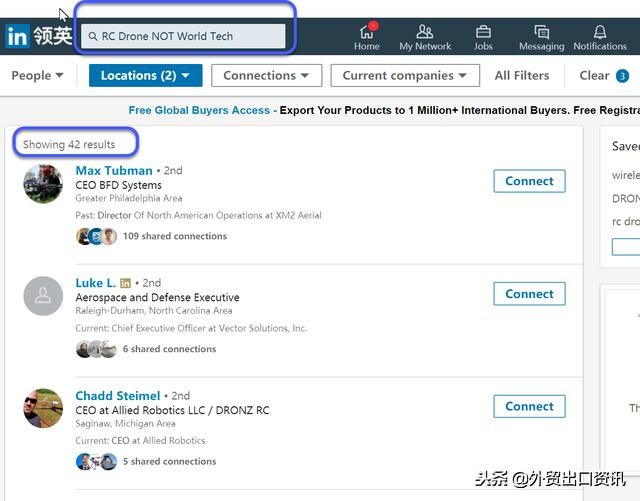Click the LinkedIn logo
This screenshot has height=501, width=640.
[x=18, y=36]
